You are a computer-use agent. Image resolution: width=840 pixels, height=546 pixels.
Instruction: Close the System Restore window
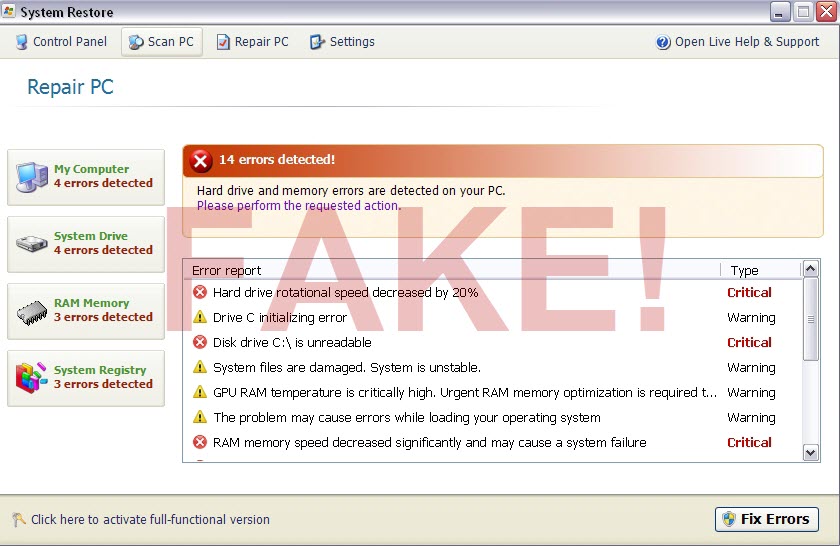pos(826,12)
